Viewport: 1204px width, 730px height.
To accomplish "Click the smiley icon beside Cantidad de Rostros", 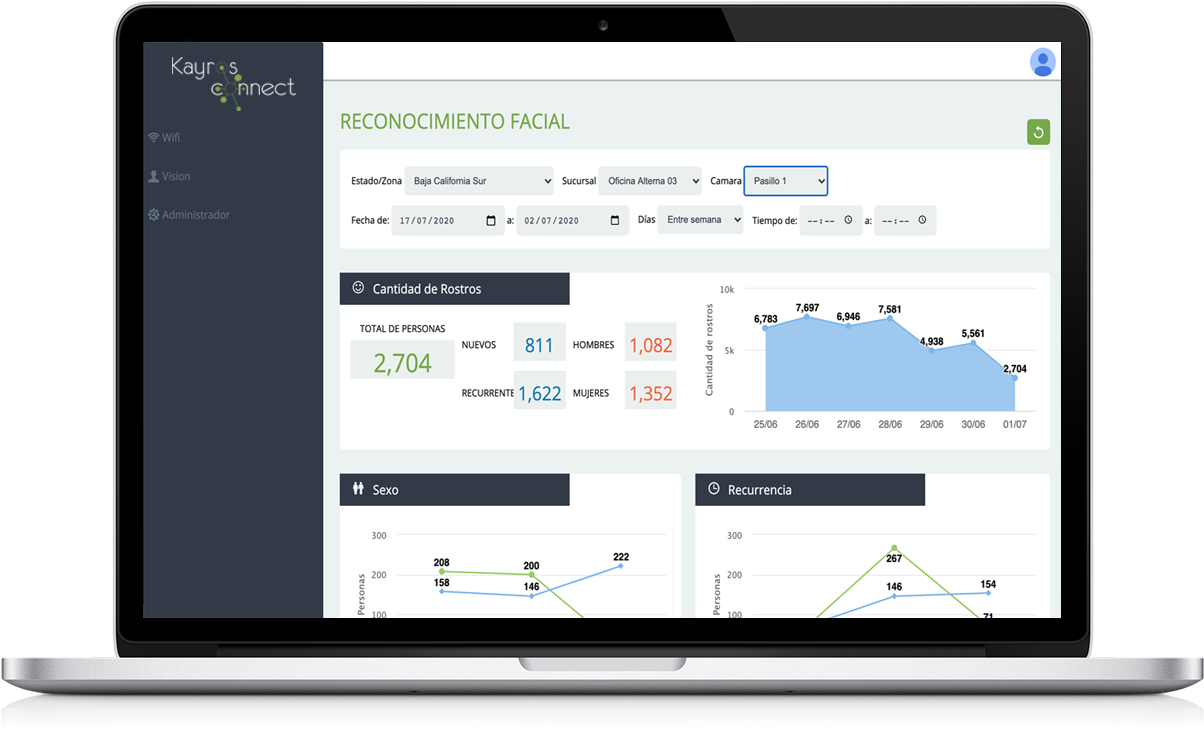I will click(358, 288).
